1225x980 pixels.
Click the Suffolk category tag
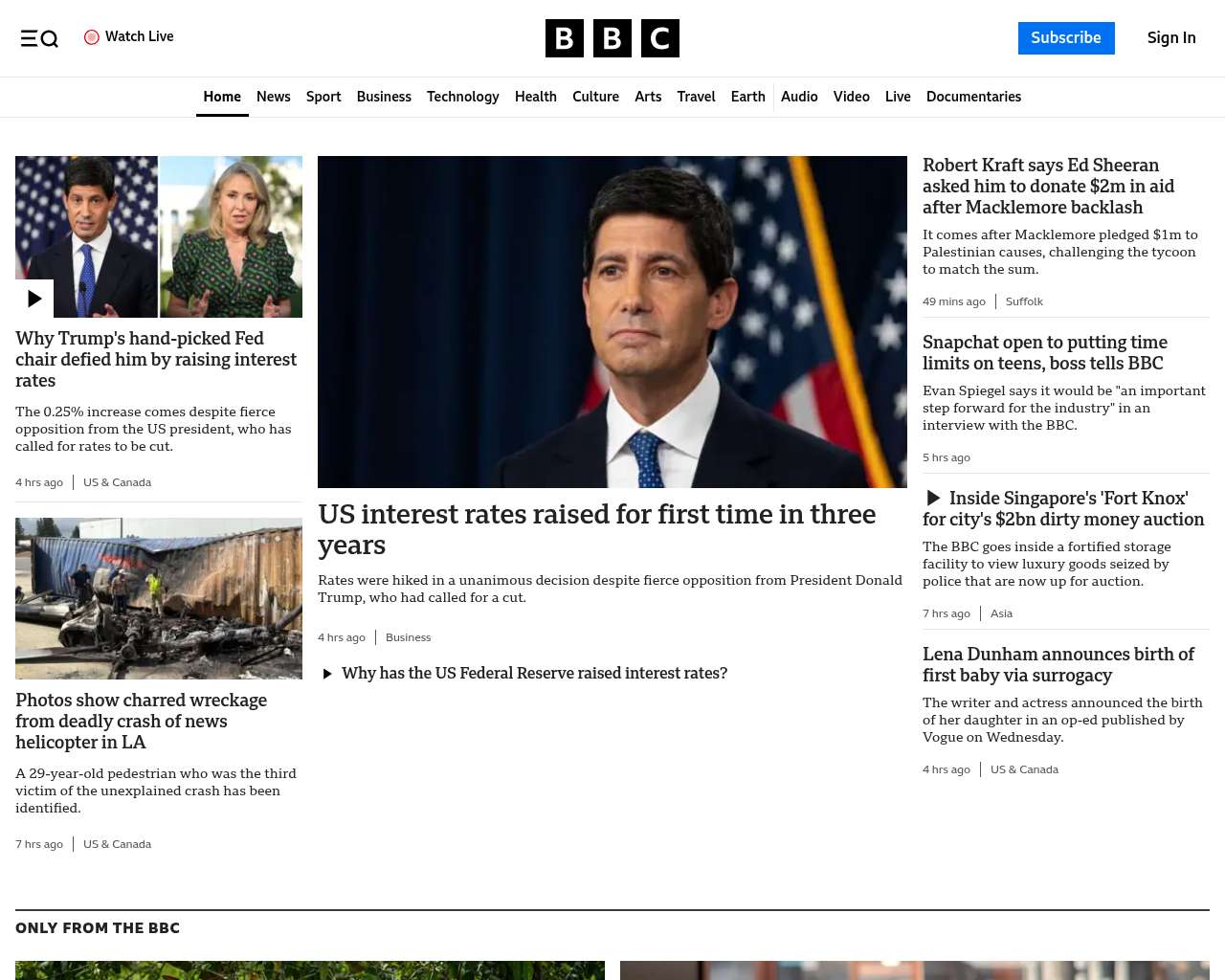1024,301
